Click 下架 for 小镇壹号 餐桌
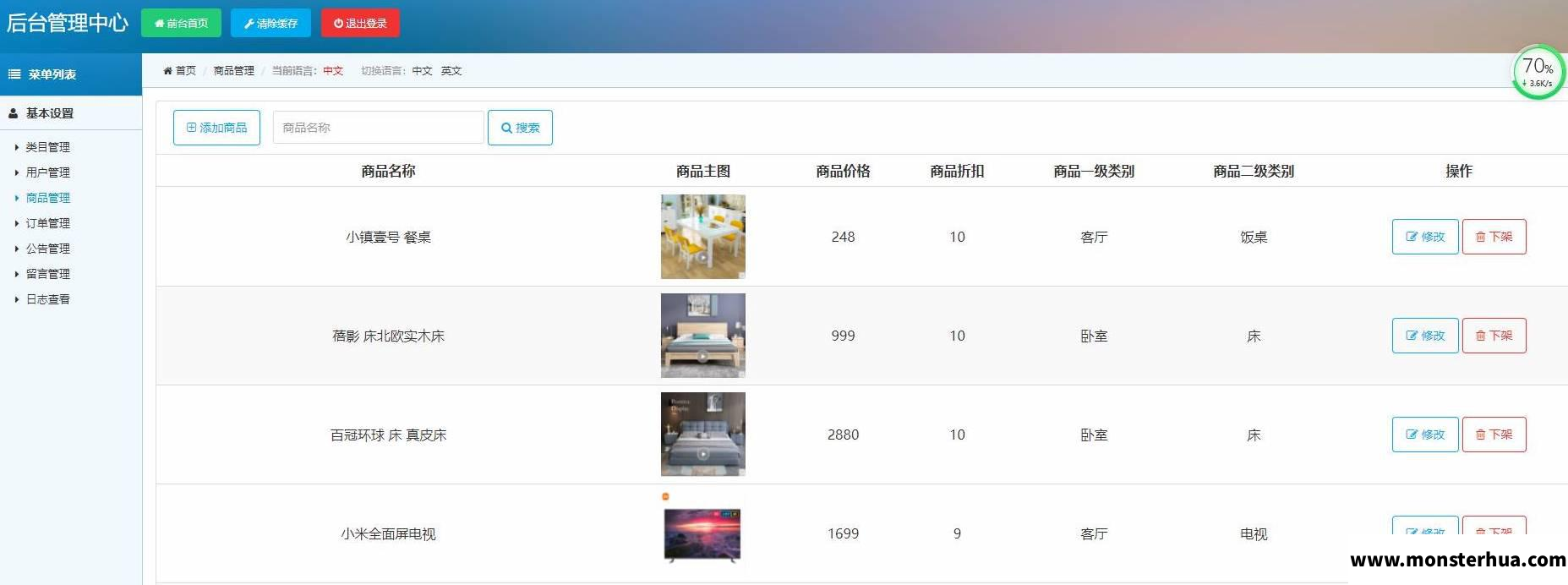This screenshot has height=585, width=1568. 1494,237
